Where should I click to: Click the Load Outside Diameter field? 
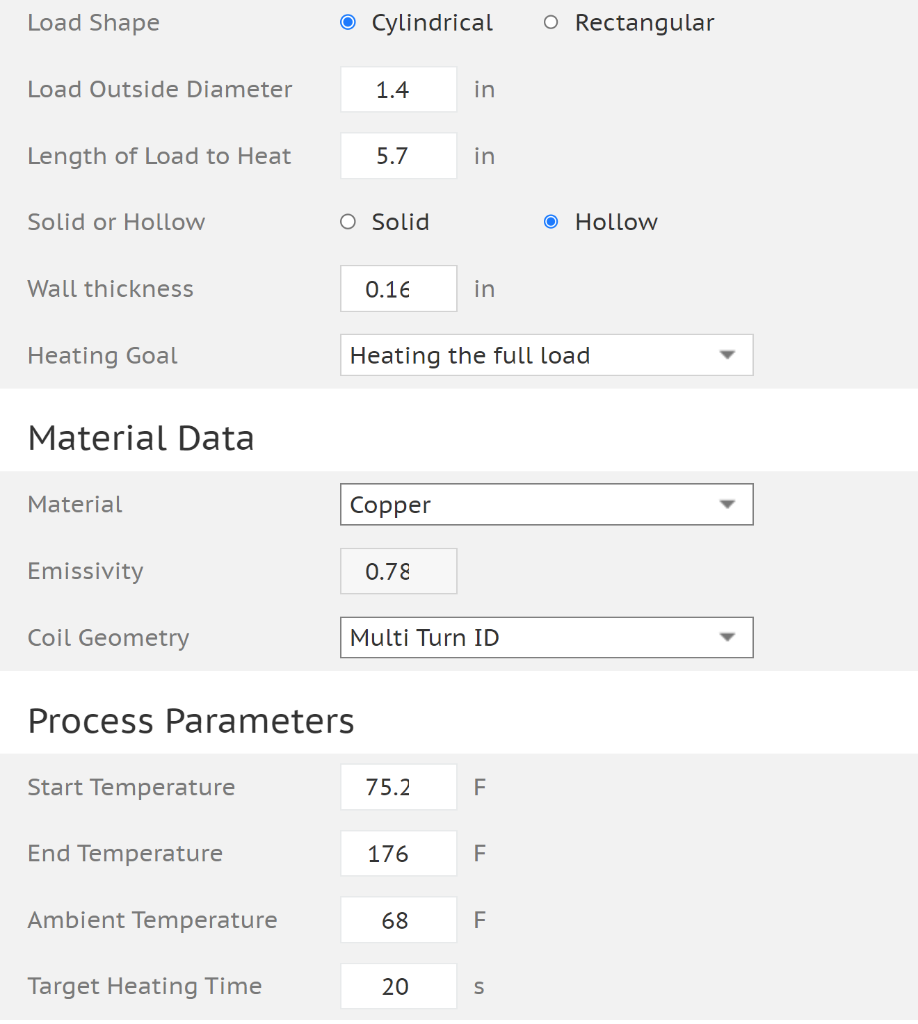coord(398,90)
